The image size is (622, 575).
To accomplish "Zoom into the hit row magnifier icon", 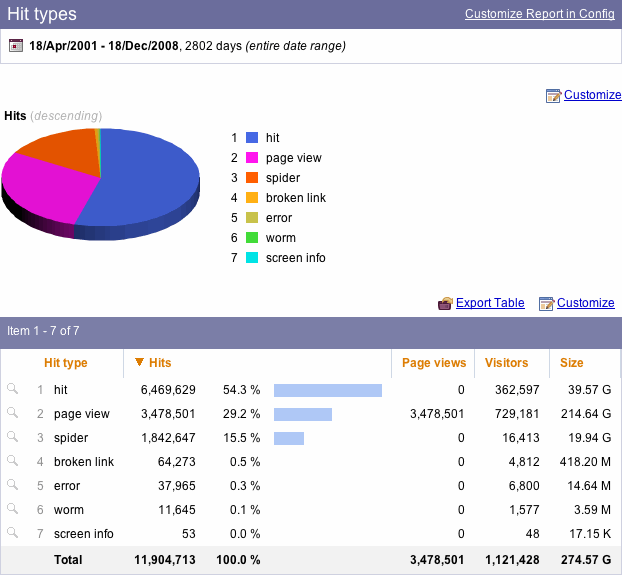I will [x=12, y=389].
